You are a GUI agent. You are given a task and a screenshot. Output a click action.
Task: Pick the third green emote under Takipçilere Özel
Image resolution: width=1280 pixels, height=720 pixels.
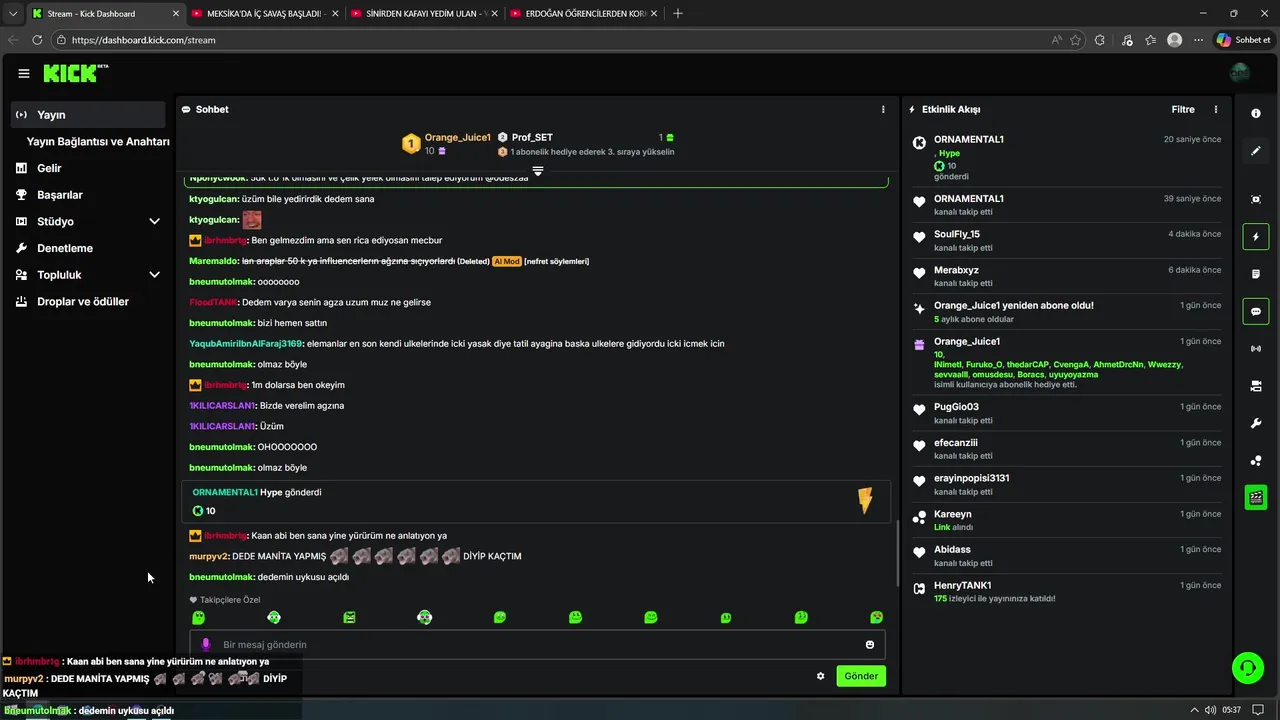coord(349,618)
